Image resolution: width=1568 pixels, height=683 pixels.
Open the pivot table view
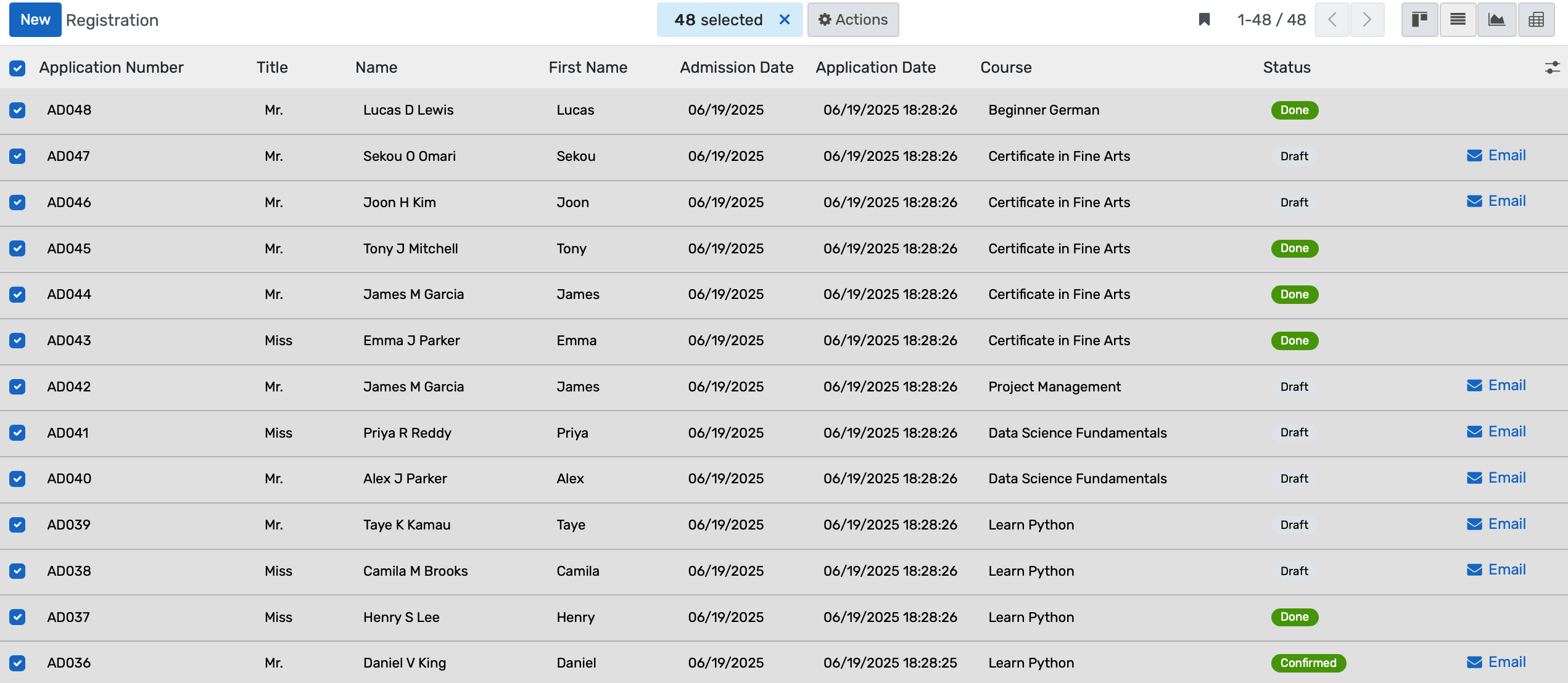point(1536,20)
